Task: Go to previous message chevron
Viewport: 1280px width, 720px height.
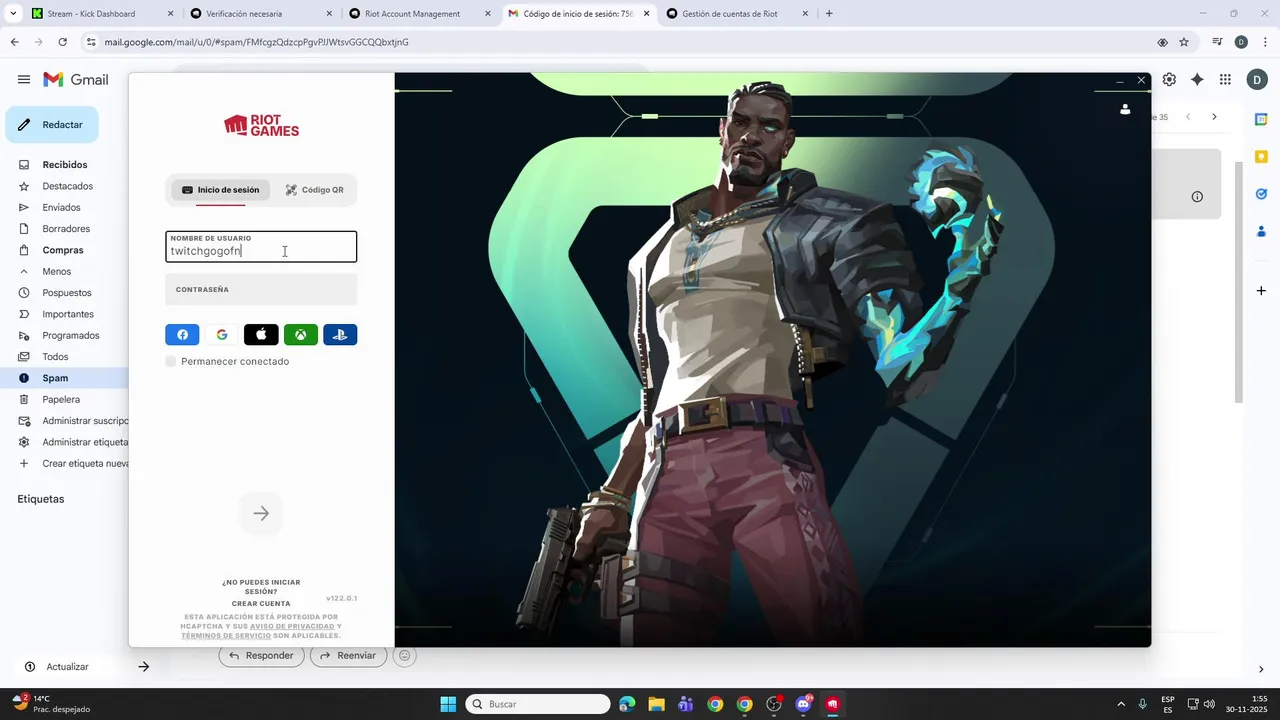Action: pyautogui.click(x=1188, y=117)
